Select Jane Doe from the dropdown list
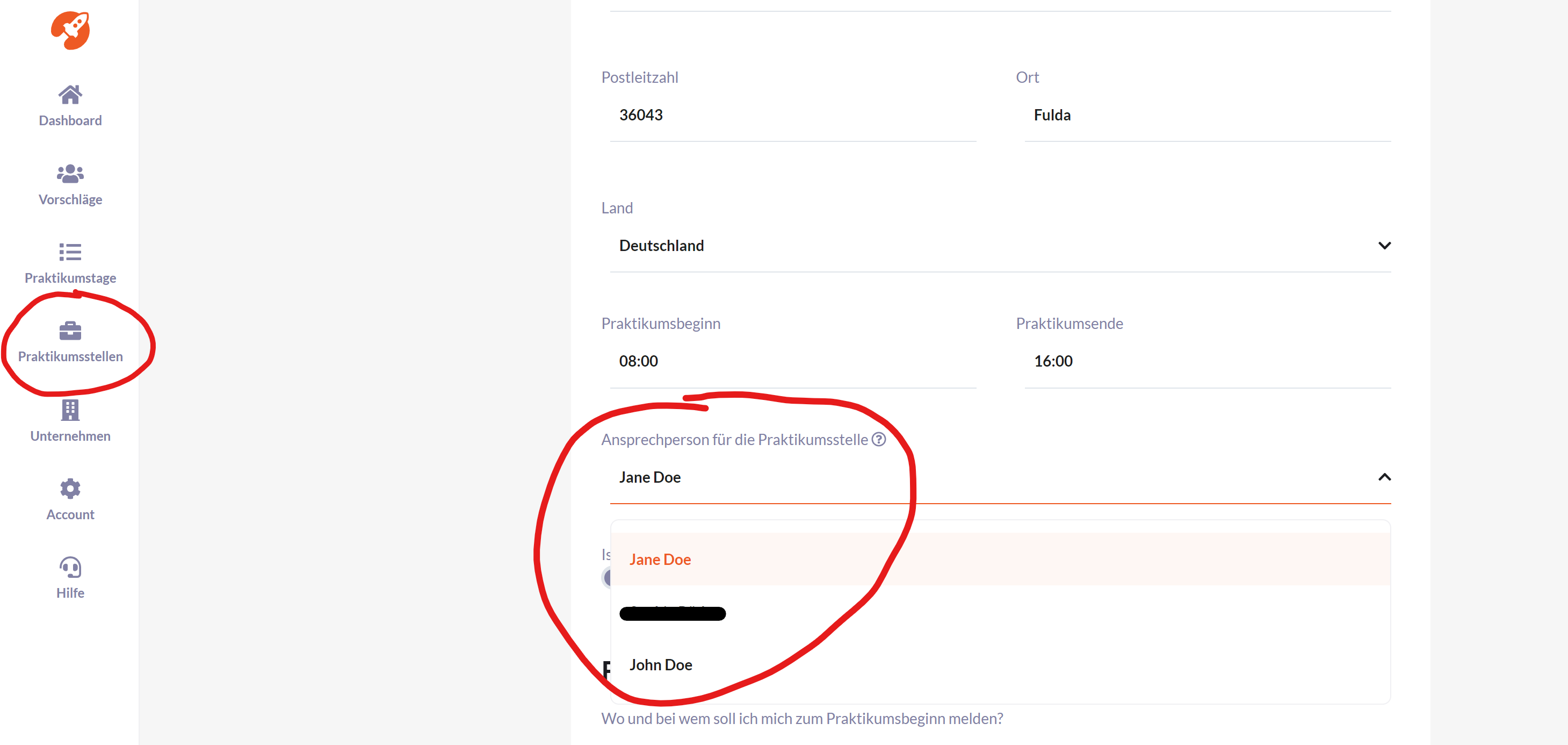 pyautogui.click(x=660, y=559)
